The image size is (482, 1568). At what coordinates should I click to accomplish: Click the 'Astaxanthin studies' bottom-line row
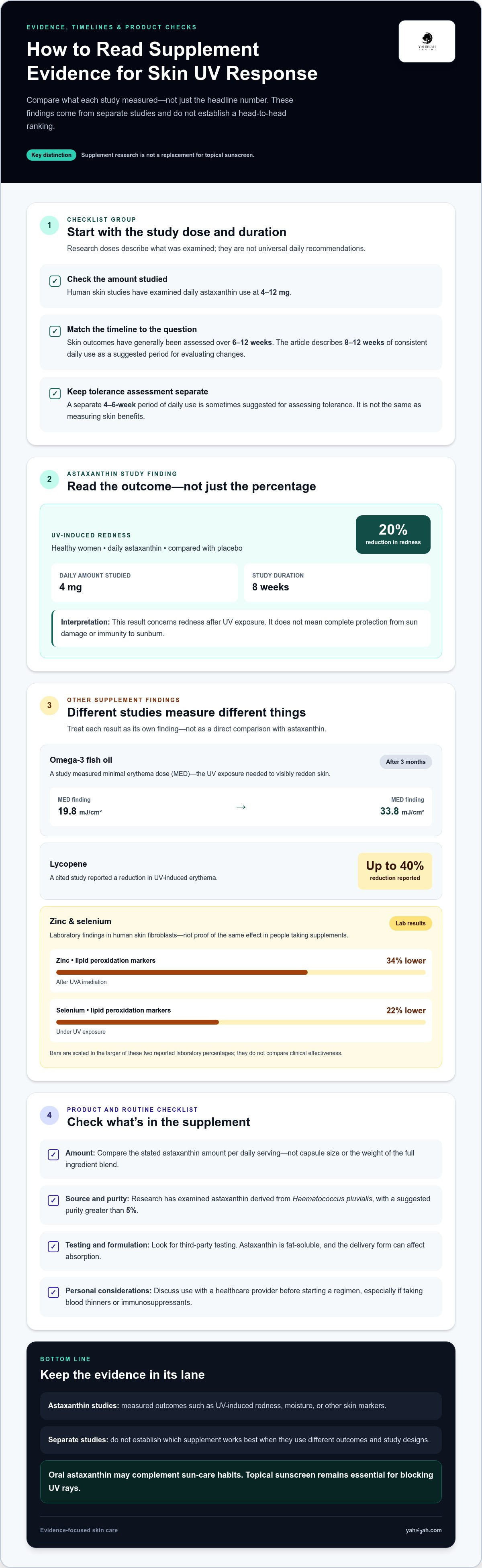point(241,1405)
